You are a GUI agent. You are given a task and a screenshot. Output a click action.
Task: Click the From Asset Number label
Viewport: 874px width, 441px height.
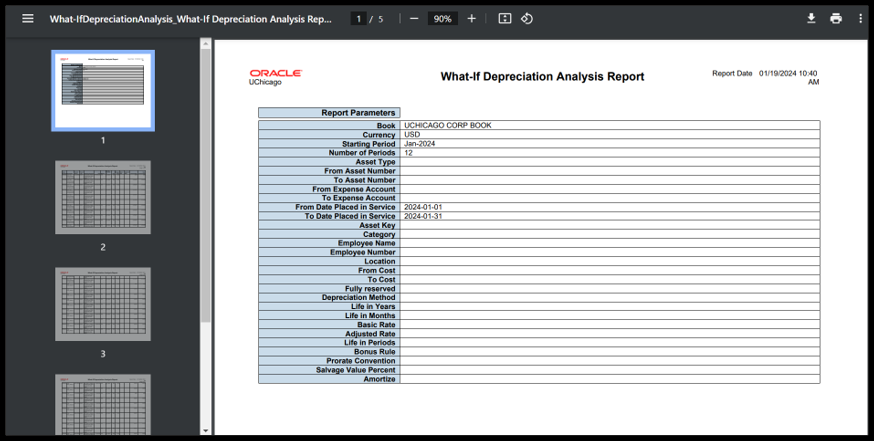(x=360, y=171)
